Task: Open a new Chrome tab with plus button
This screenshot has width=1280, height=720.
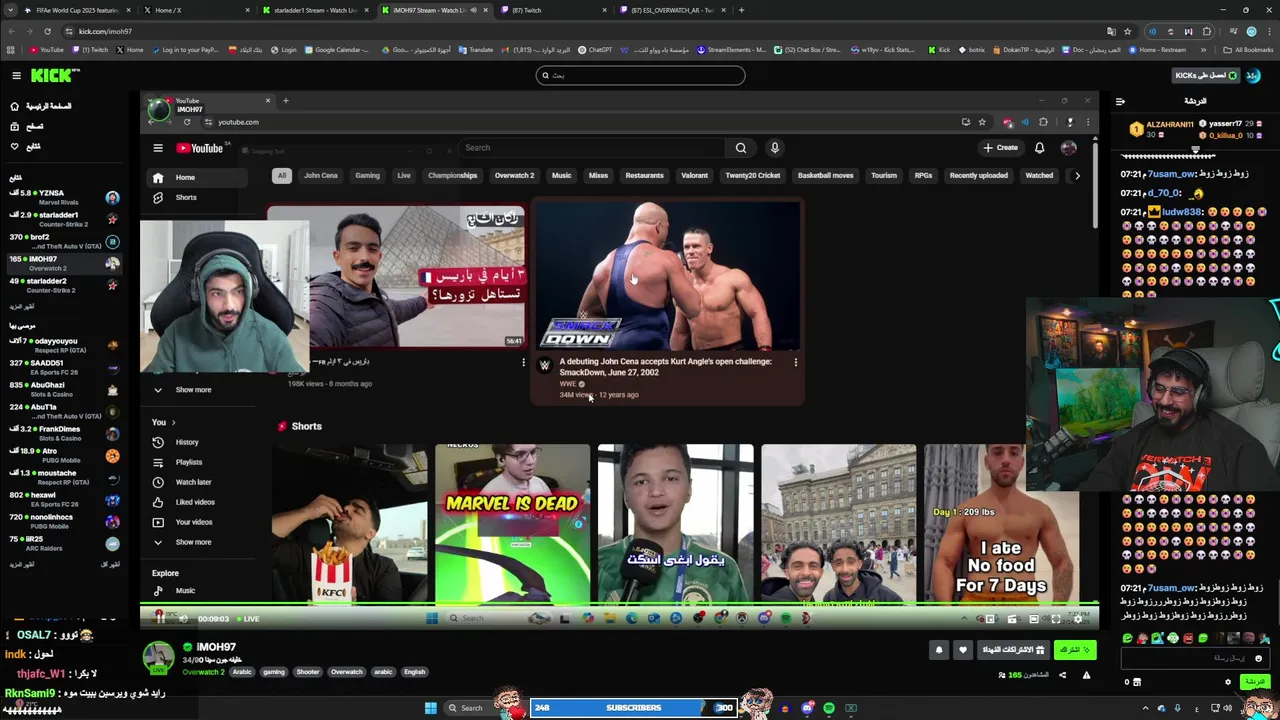Action: pos(741,10)
